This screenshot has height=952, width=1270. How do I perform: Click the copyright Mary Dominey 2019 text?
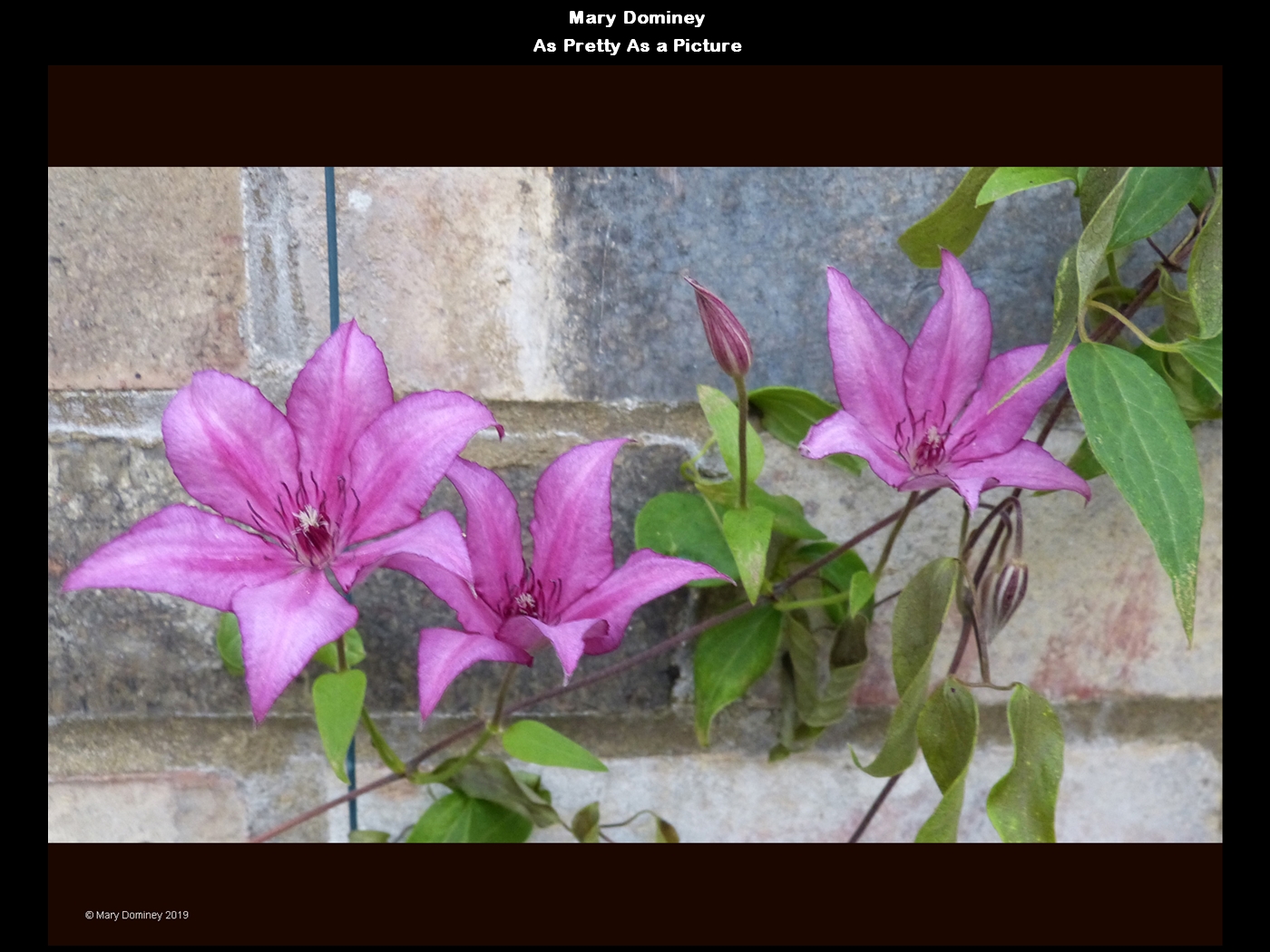[137, 915]
